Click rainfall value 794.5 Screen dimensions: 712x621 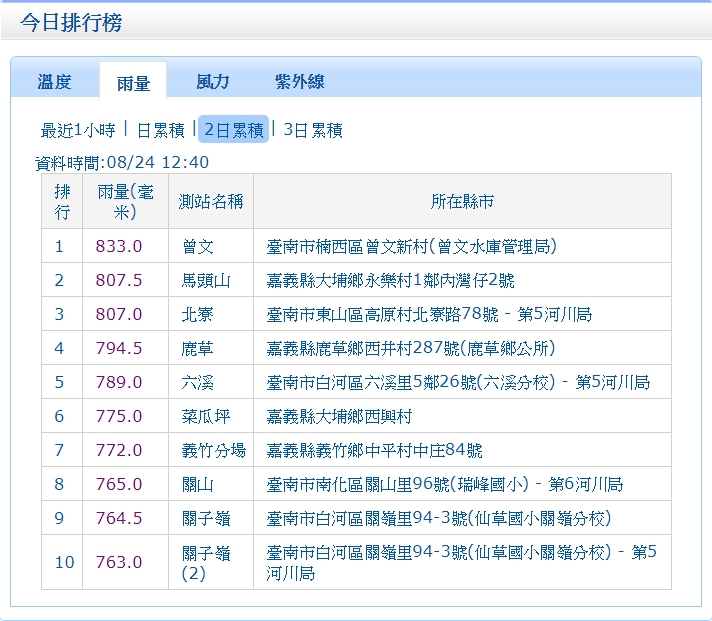[119, 349]
